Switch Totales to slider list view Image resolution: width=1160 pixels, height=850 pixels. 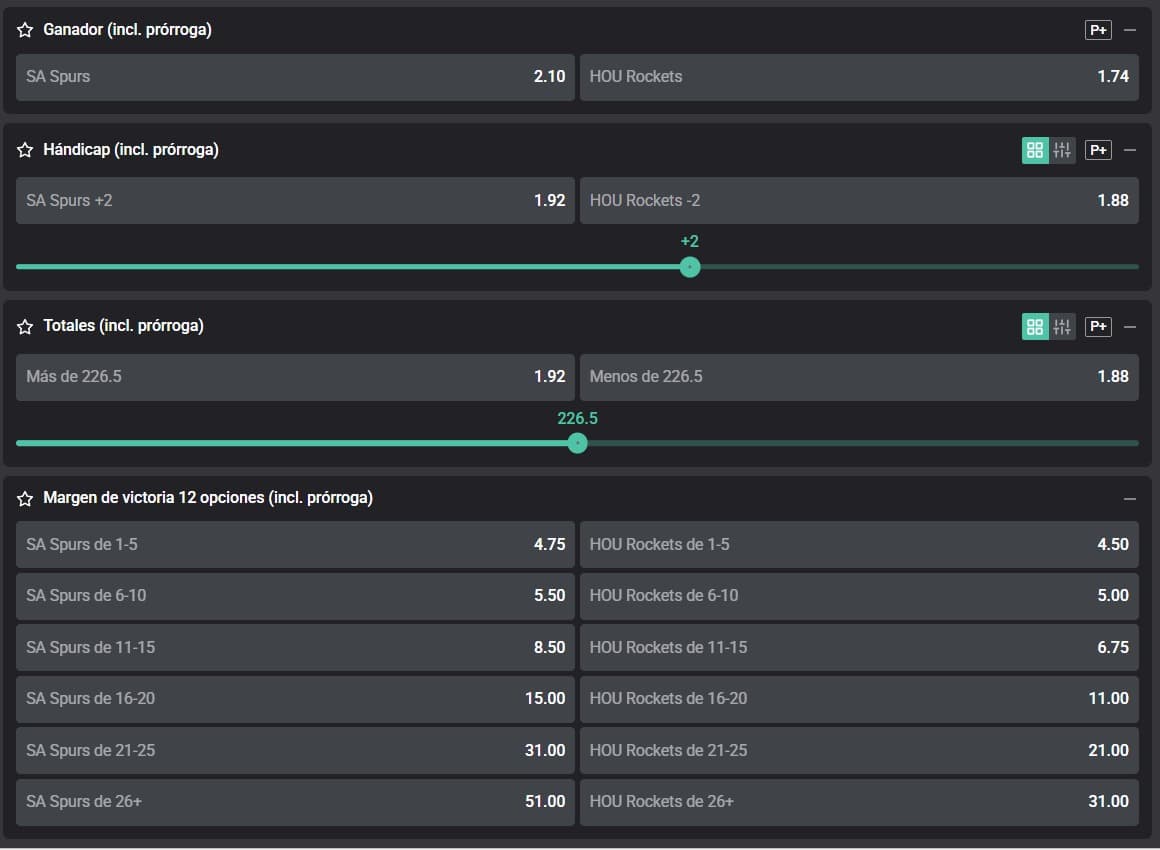pos(1062,326)
